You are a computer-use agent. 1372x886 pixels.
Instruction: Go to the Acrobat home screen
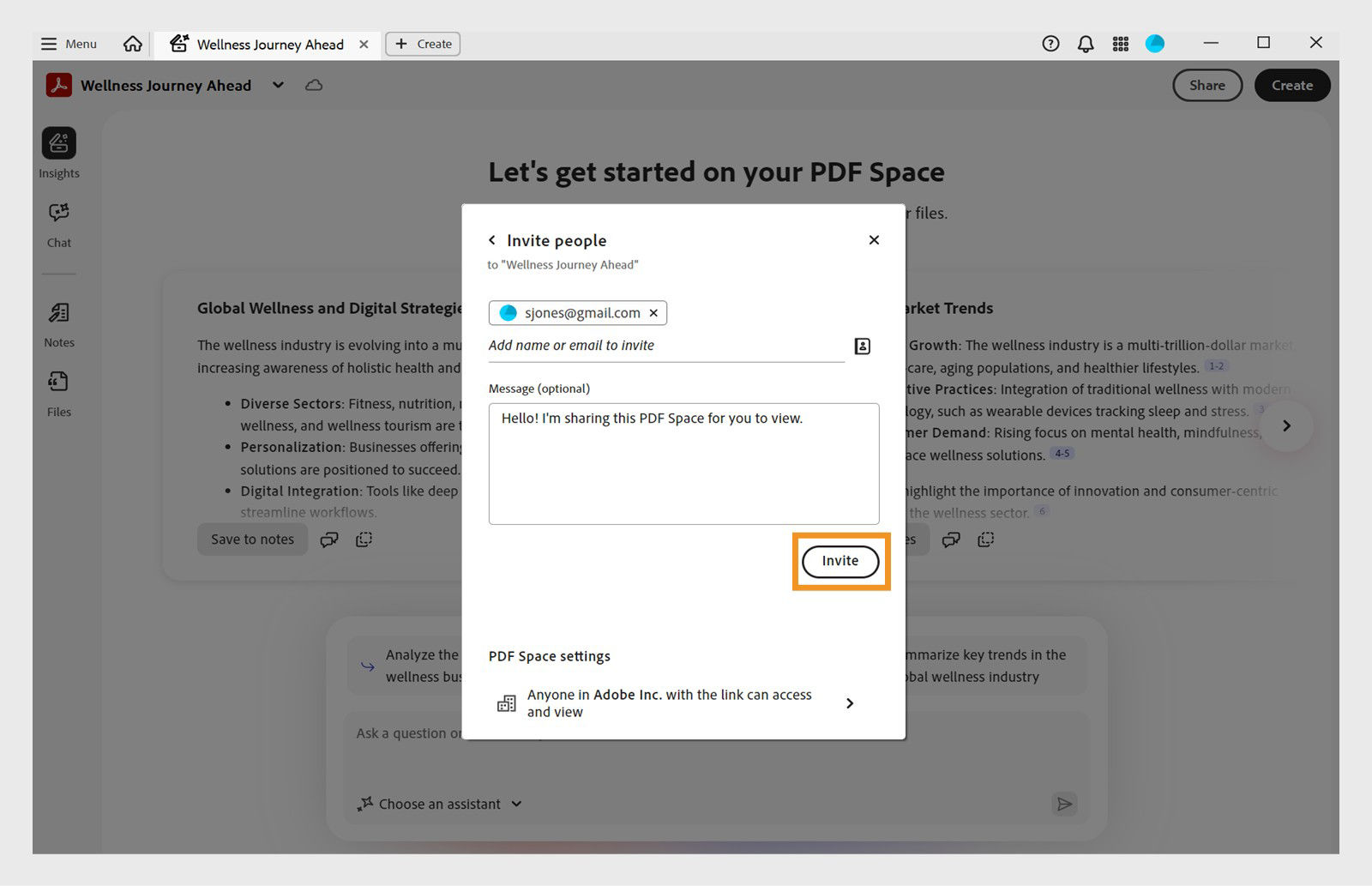(x=132, y=44)
